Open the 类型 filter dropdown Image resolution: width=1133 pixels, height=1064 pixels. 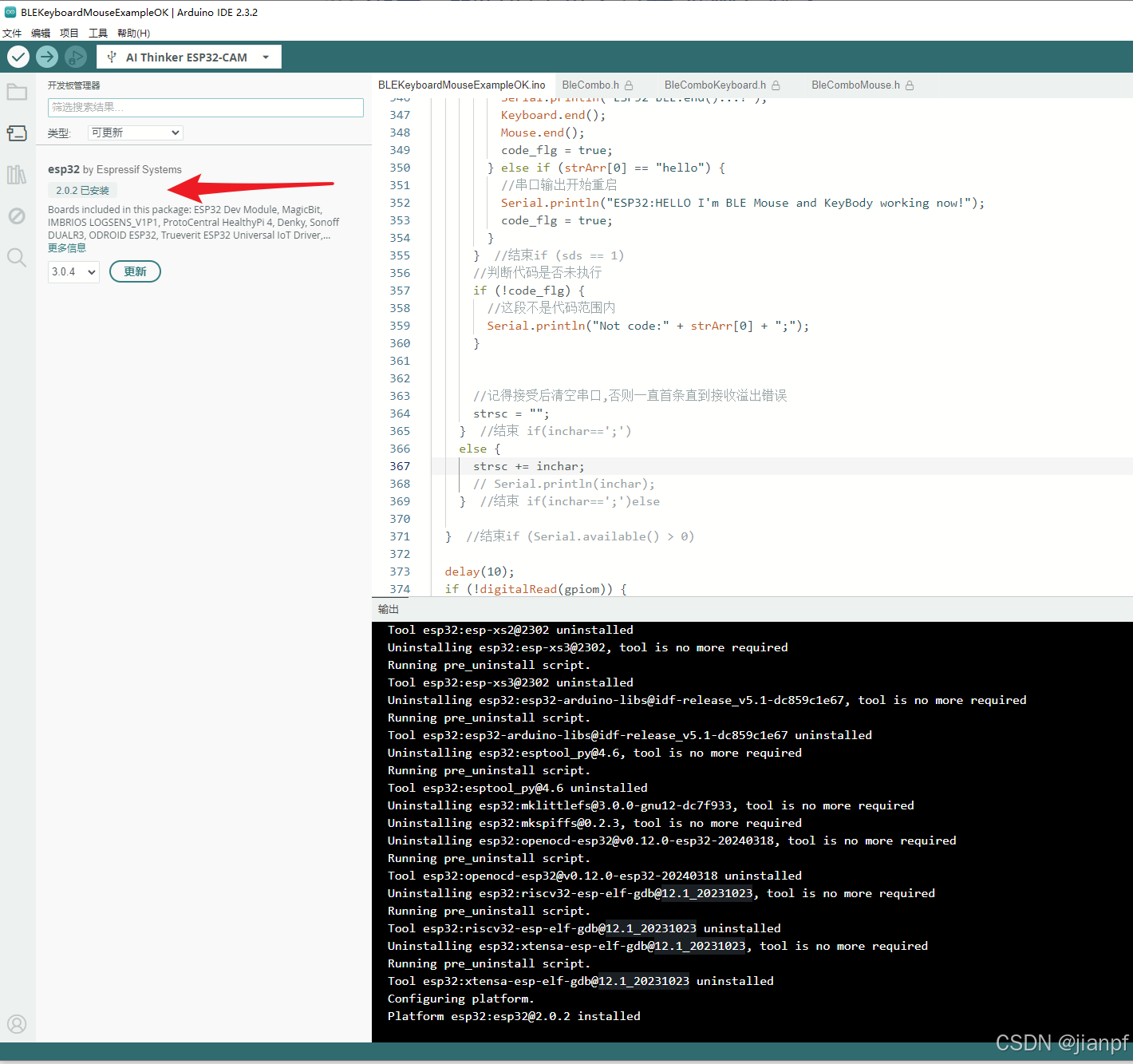pyautogui.click(x=136, y=133)
